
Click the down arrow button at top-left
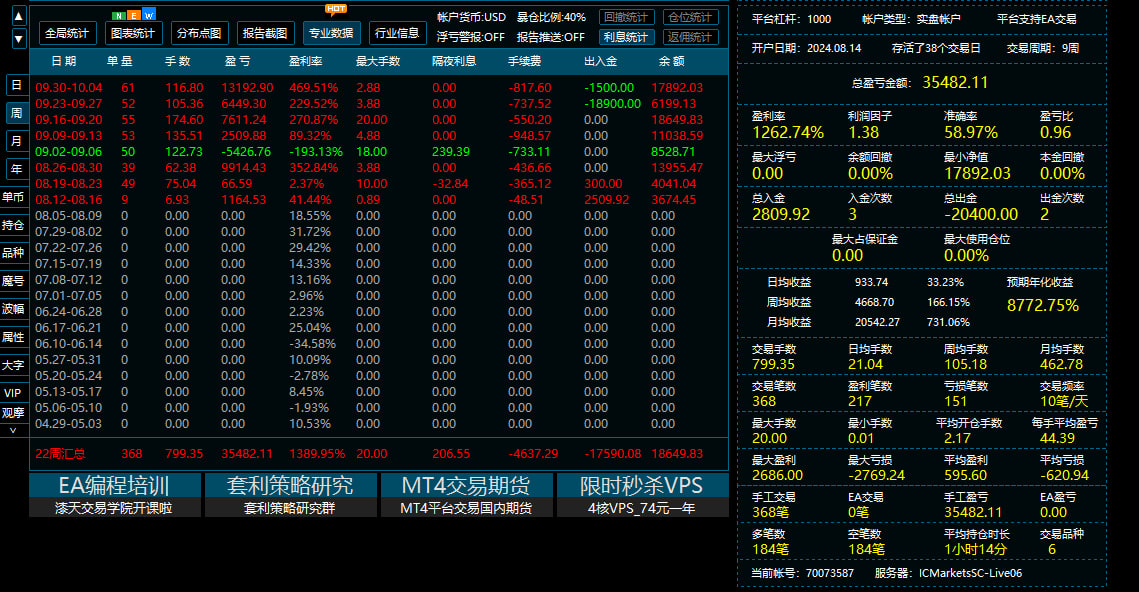point(19,38)
